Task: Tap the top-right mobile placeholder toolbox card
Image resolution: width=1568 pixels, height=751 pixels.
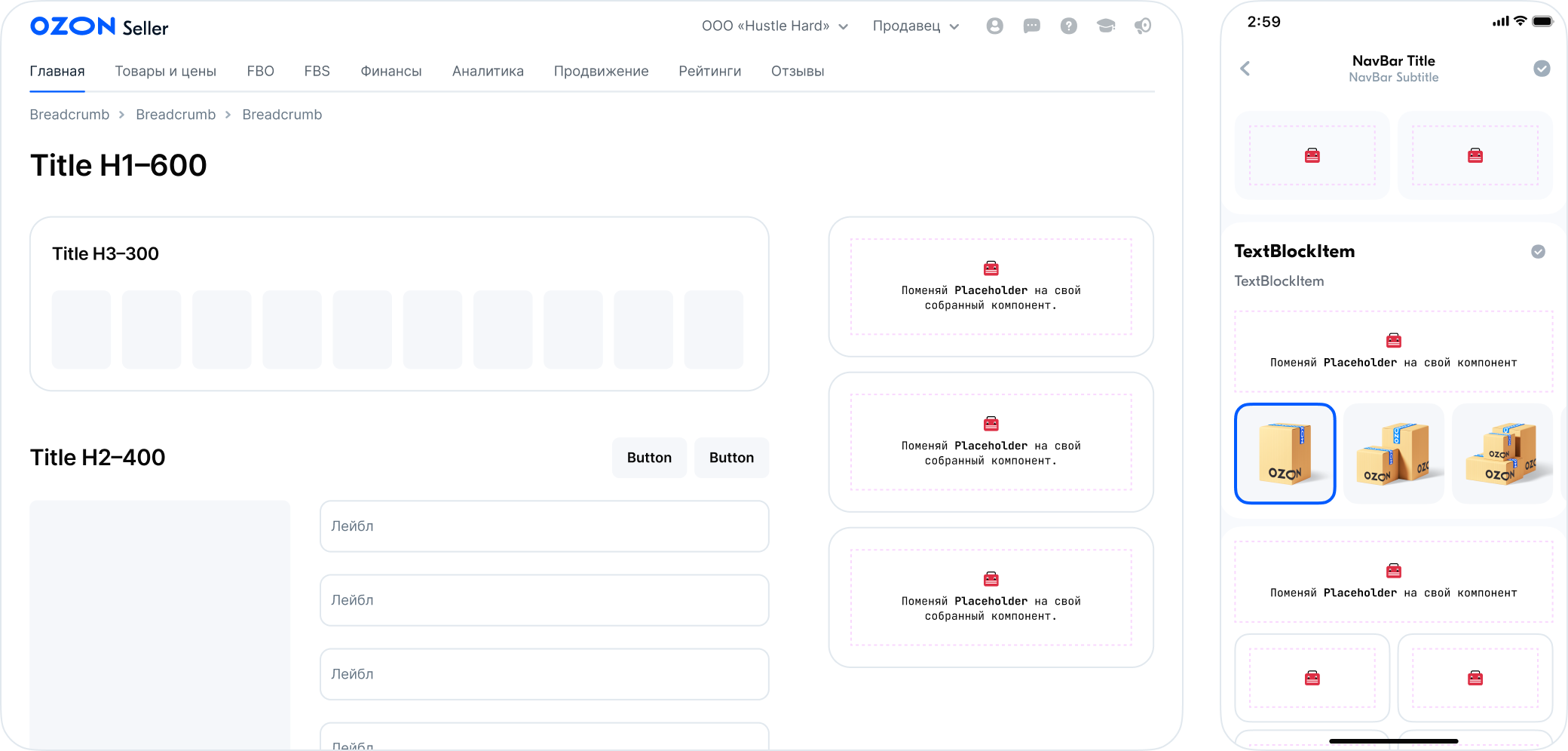Action: pos(1475,155)
